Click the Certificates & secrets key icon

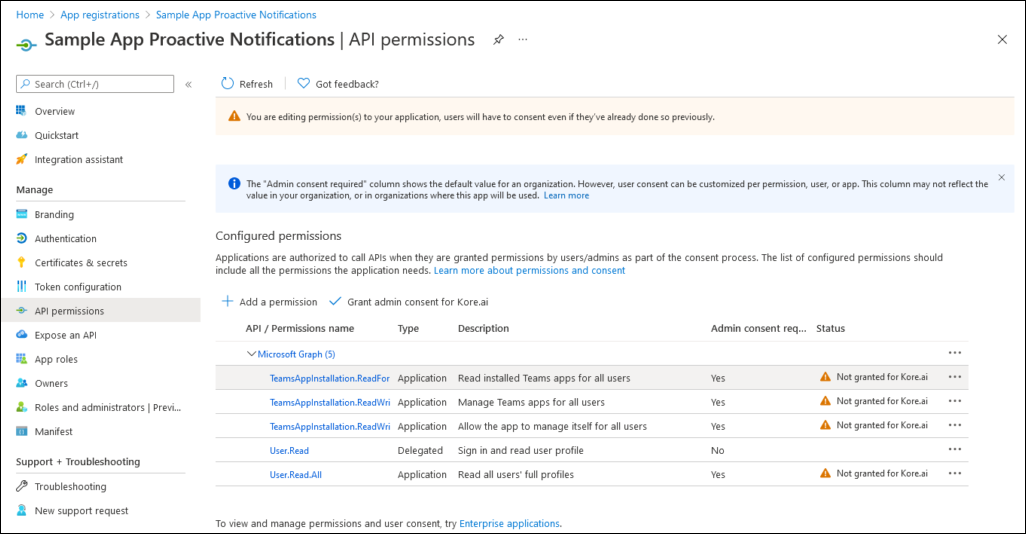[x=22, y=262]
